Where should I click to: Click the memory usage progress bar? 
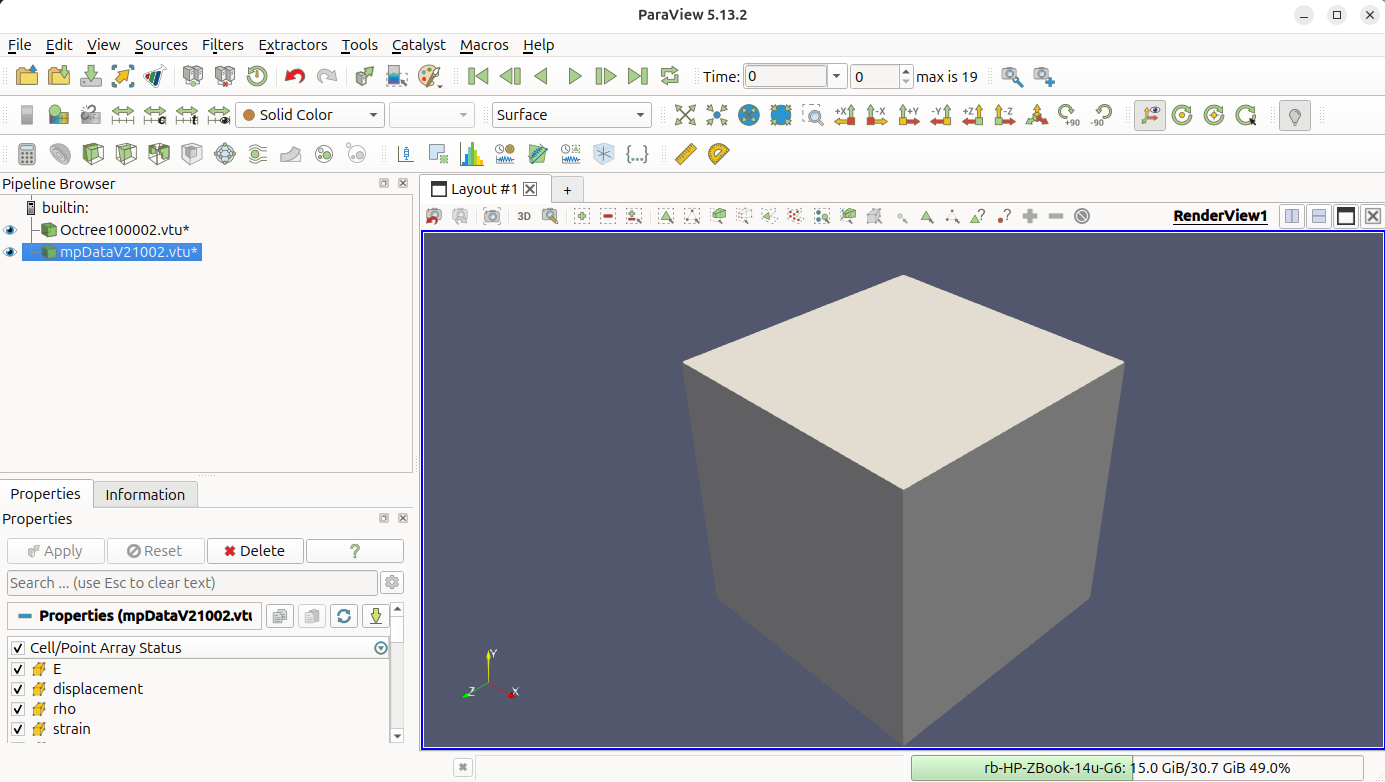tap(1137, 768)
